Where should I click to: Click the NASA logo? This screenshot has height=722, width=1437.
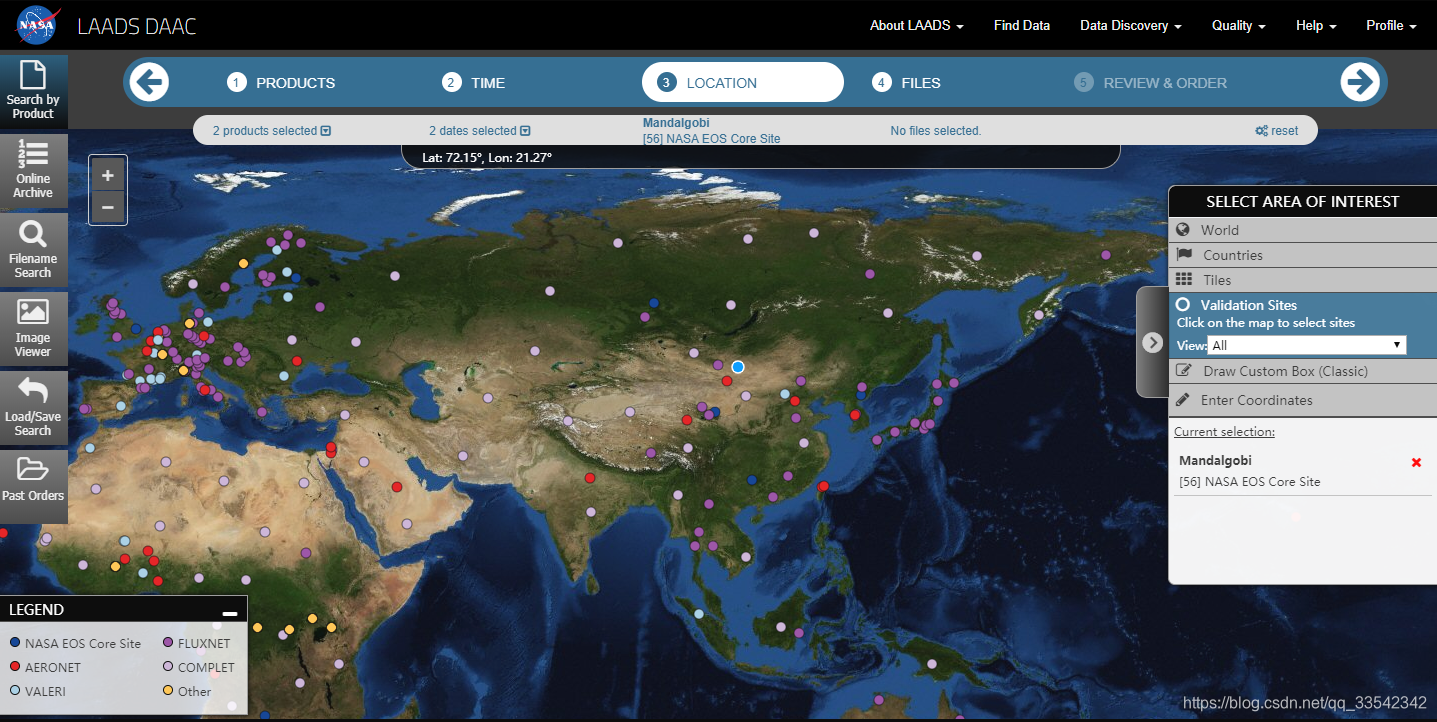click(36, 26)
